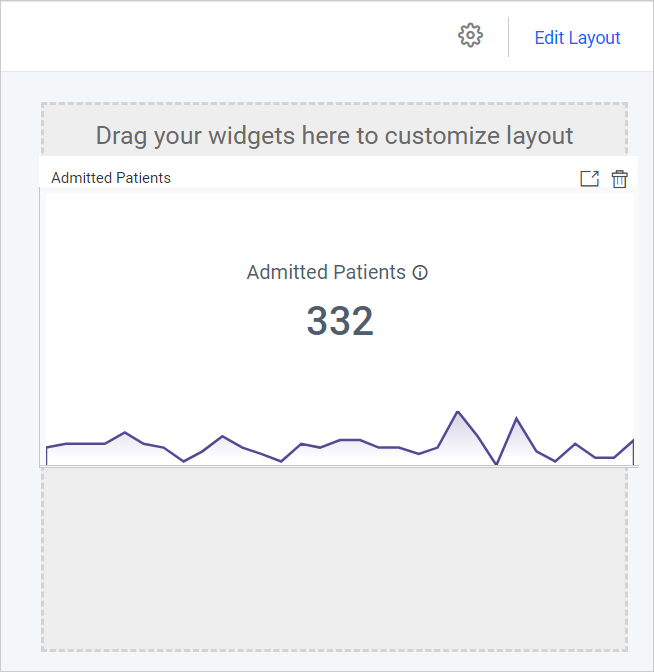Screen dimensions: 654x672
Task: Click the sparkline's lowest dip at the baseline
Action: click(497, 464)
